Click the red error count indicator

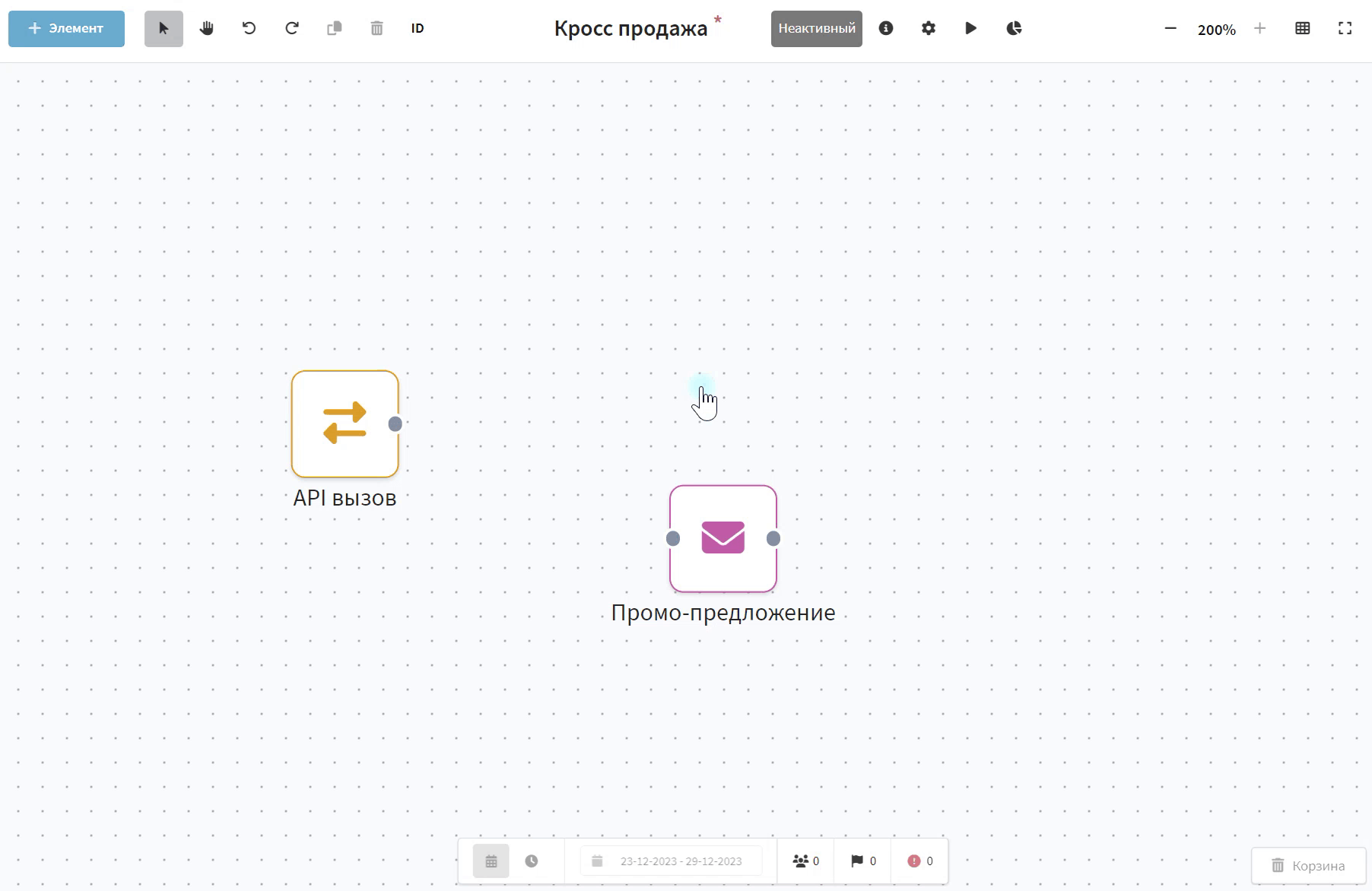[920, 861]
